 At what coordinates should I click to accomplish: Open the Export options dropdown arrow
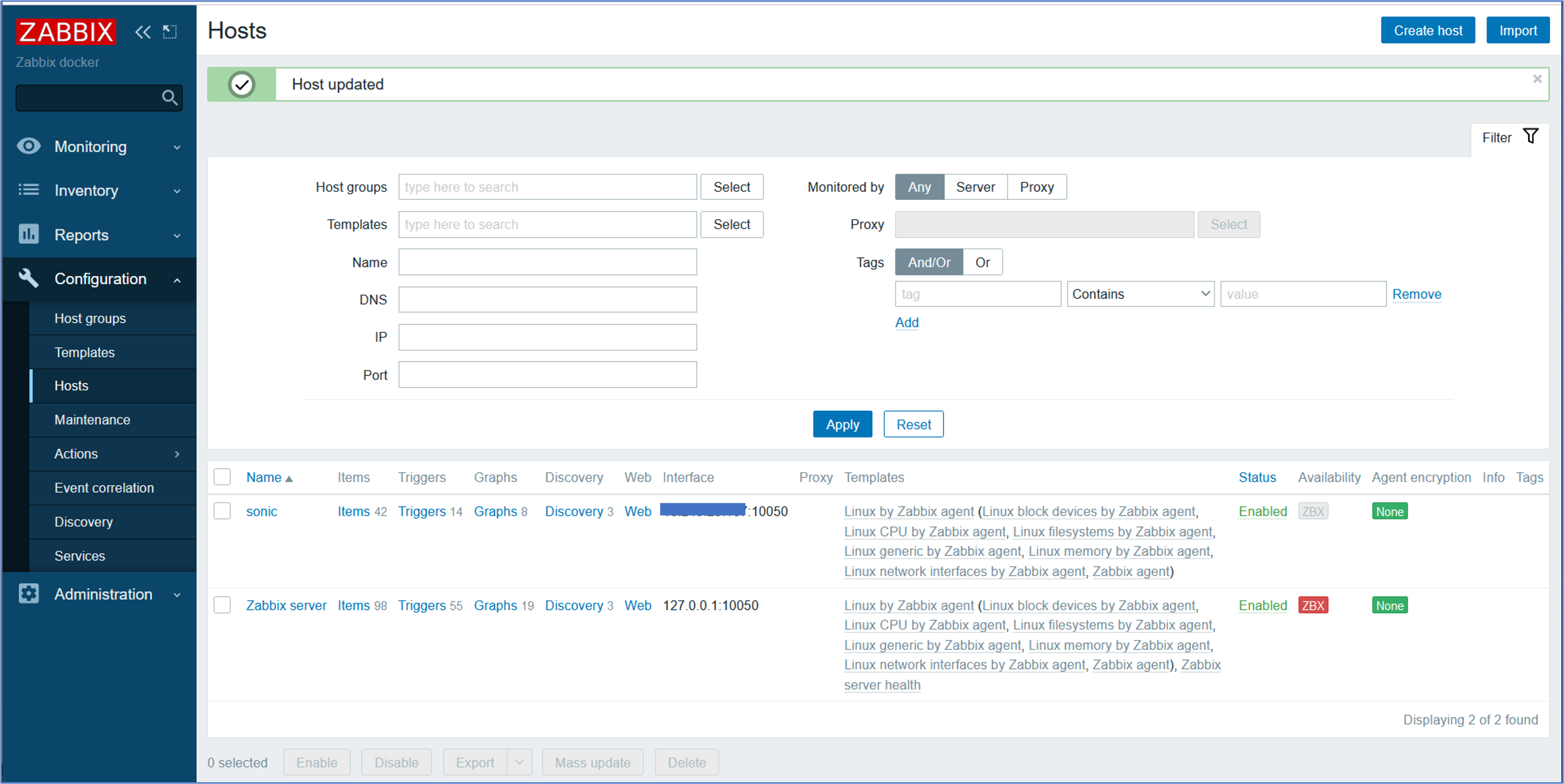coord(519,762)
